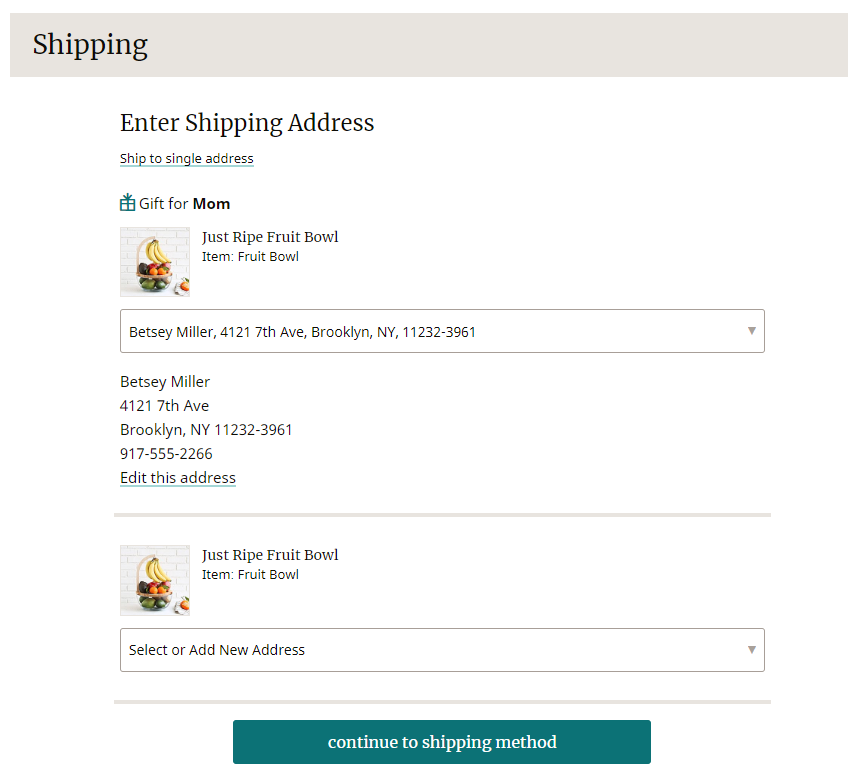Click the arrow on the Betsey Miller dropdown
The image size is (848, 784).
coord(751,331)
